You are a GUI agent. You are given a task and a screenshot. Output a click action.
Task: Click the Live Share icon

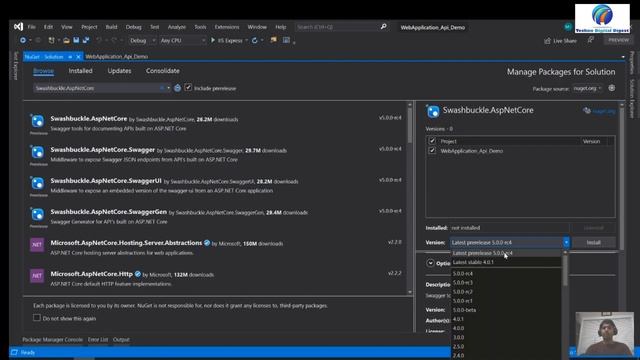(547, 41)
